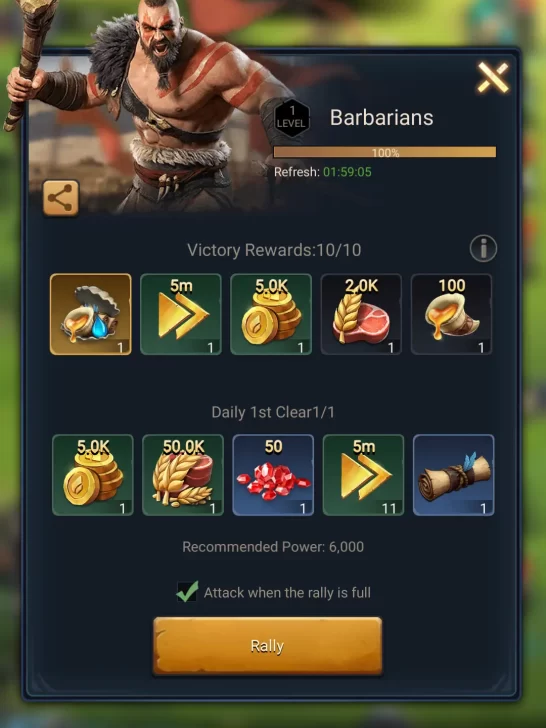Tap the level 1 hexagon badge
Image resolution: width=546 pixels, height=728 pixels.
tap(292, 117)
